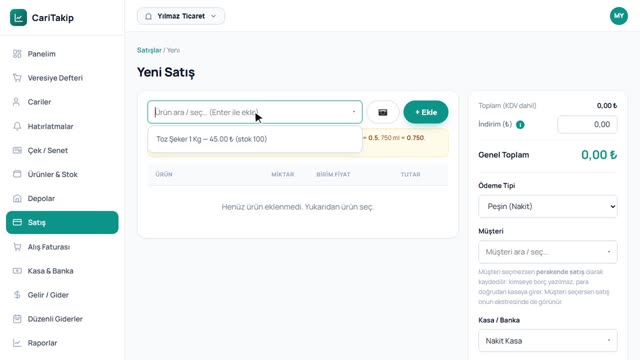Click the Hatırlatmalar bell icon
This screenshot has height=360, width=640.
pyautogui.click(x=17, y=126)
